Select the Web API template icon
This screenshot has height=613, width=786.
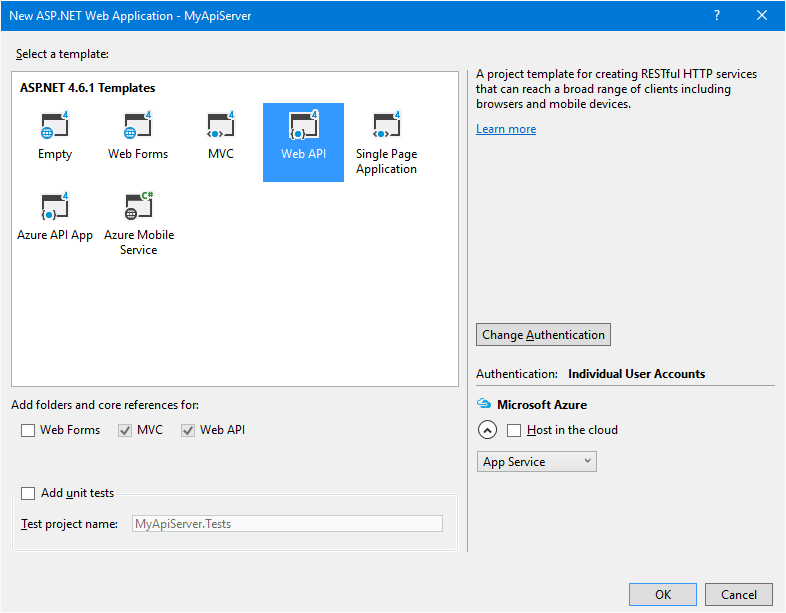(303, 125)
